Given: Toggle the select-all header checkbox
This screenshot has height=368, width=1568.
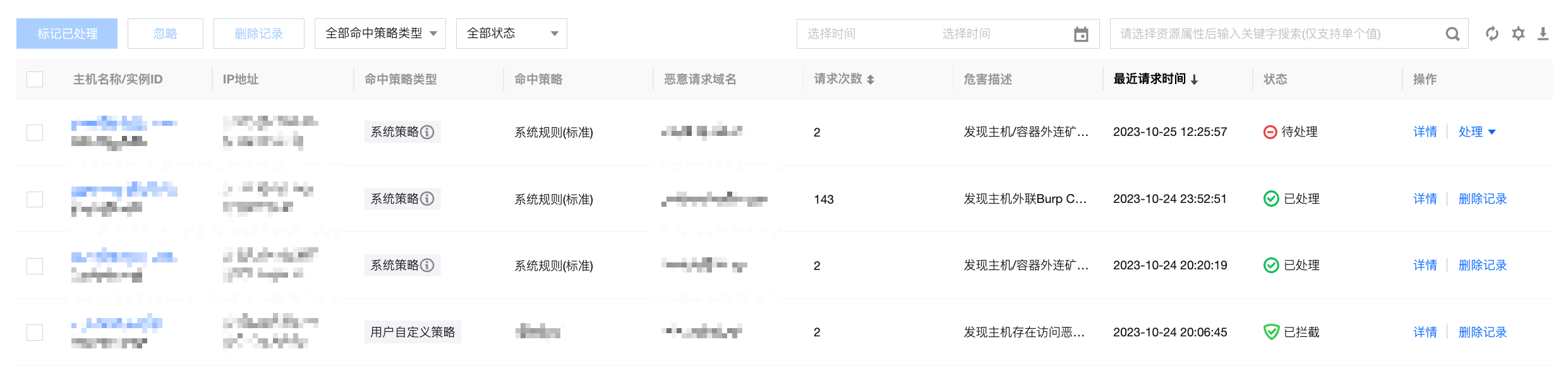Looking at the screenshot, I should click(35, 79).
